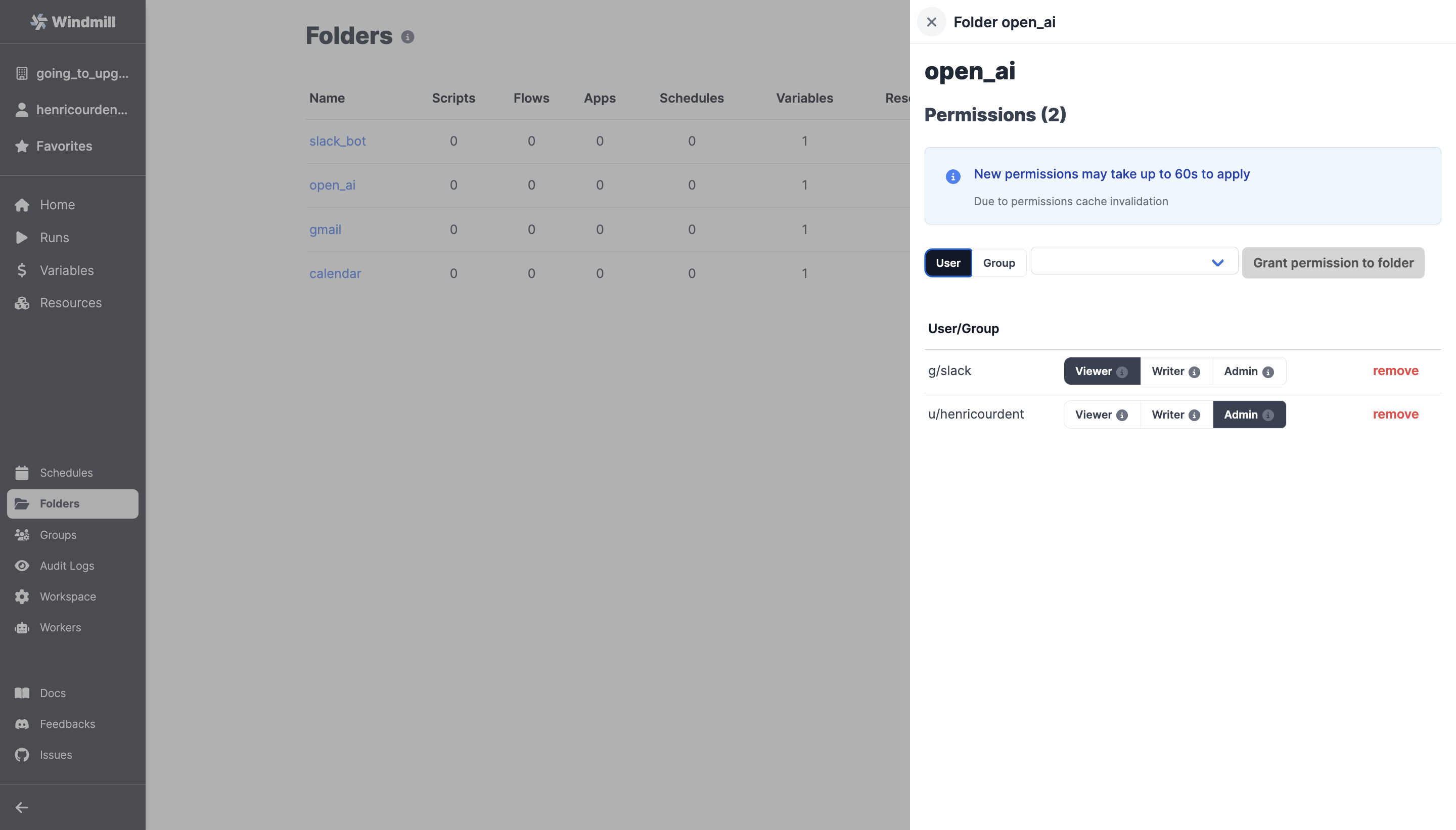Open the open_ai folder link
This screenshot has width=1456, height=830.
(x=332, y=184)
